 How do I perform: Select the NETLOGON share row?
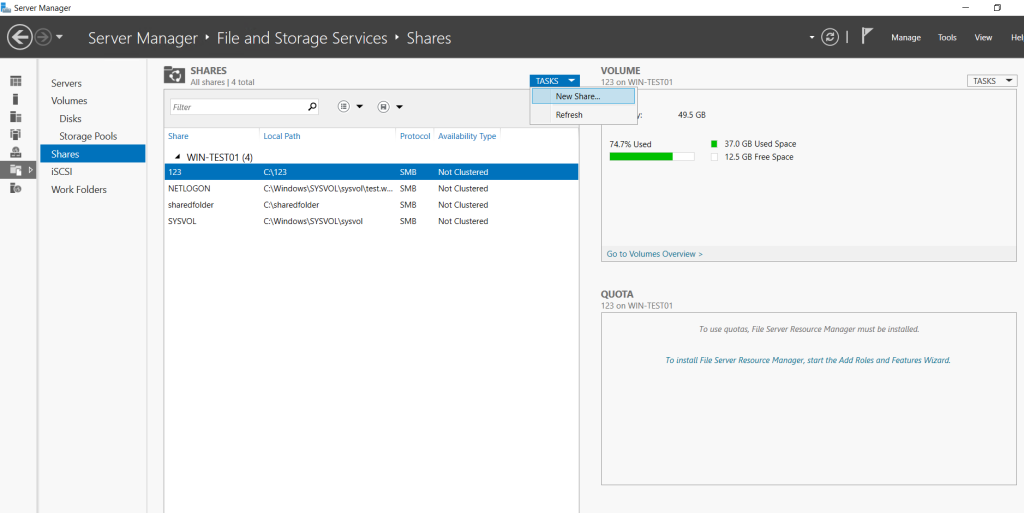(x=371, y=189)
